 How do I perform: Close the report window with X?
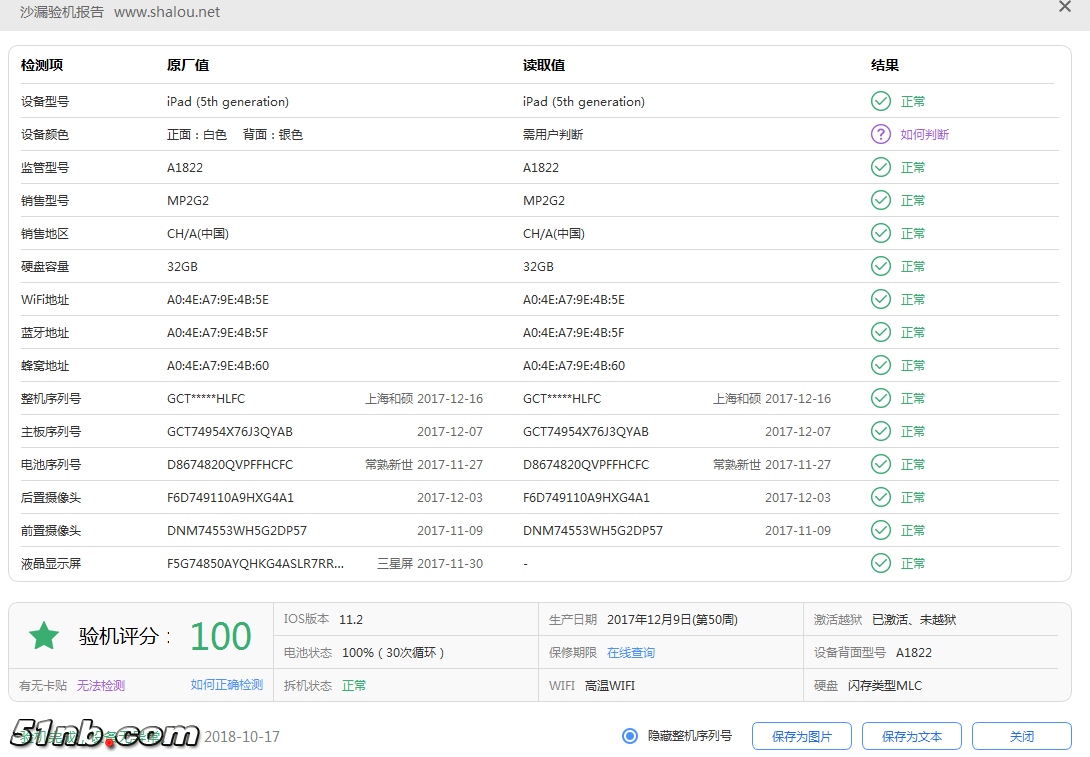1065,8
